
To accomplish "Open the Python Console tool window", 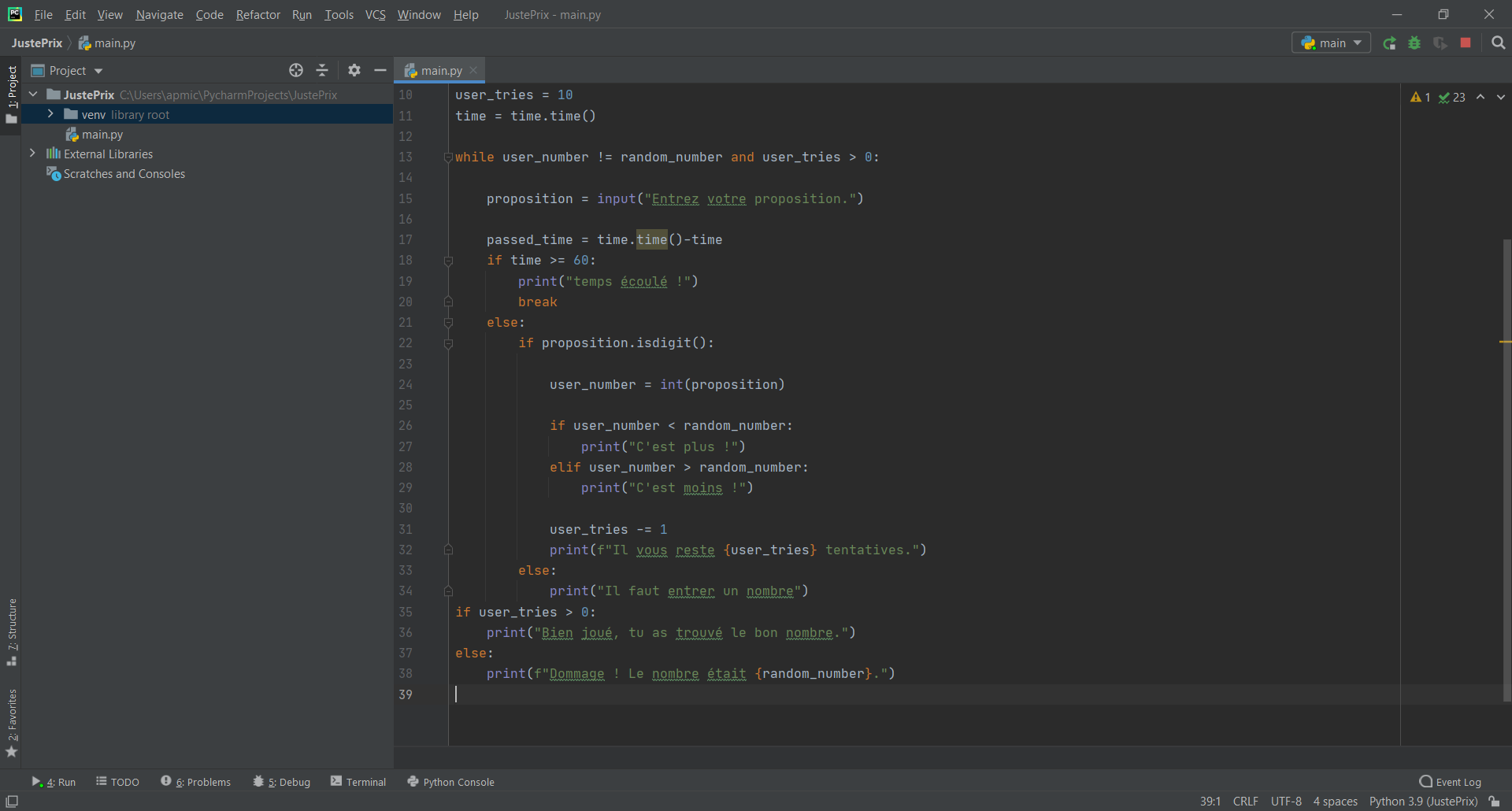I will pyautogui.click(x=450, y=782).
